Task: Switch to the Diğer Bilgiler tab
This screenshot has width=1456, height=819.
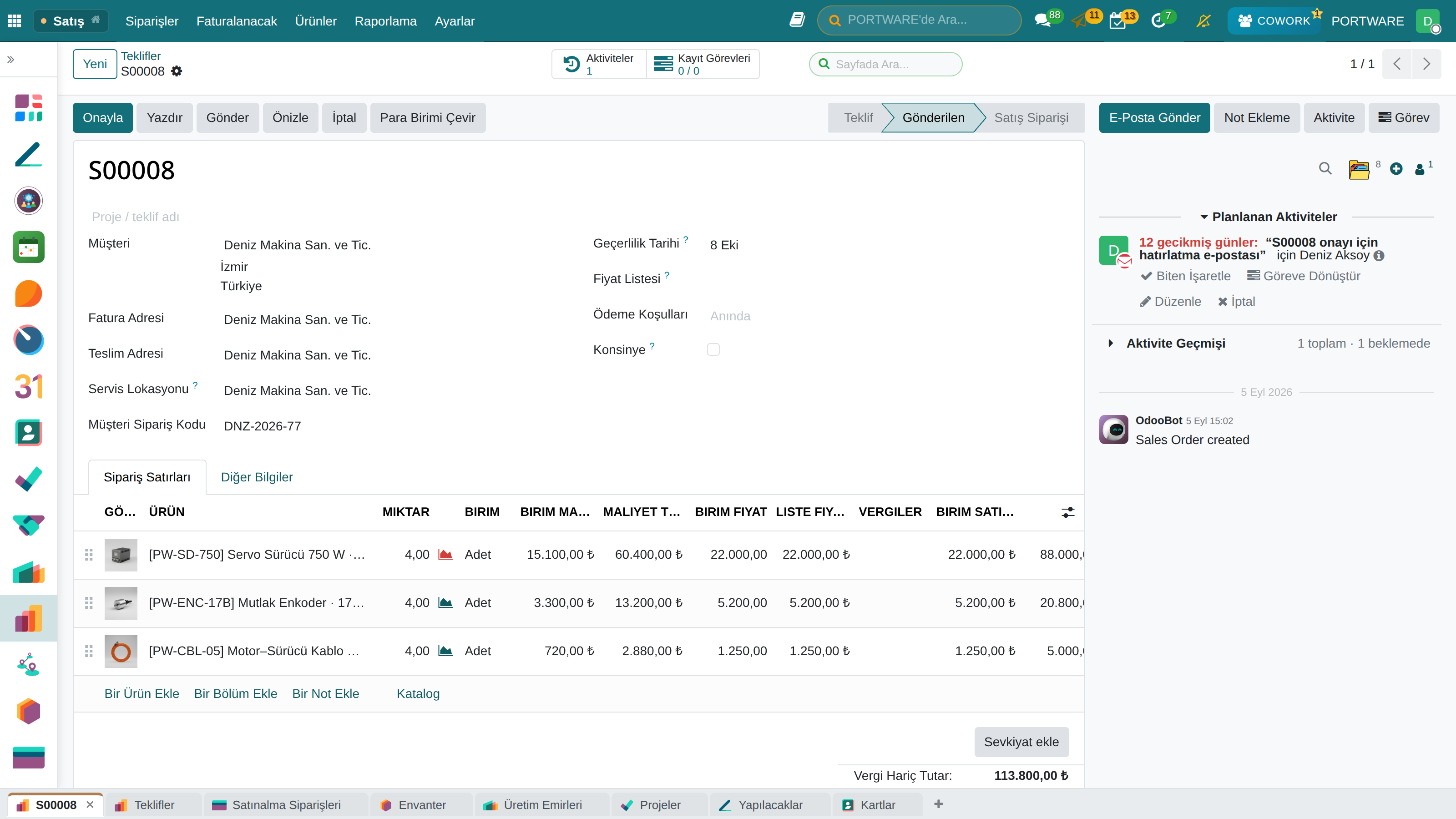Action: (x=257, y=477)
